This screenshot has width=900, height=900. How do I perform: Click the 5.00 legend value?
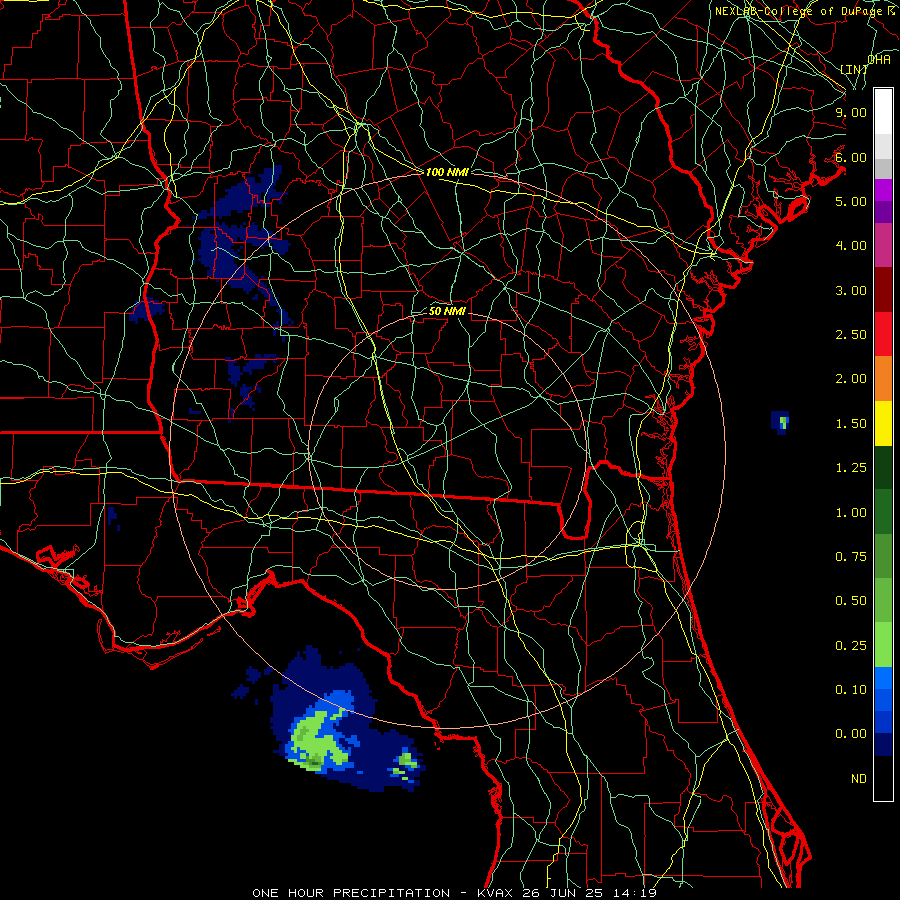click(x=851, y=201)
